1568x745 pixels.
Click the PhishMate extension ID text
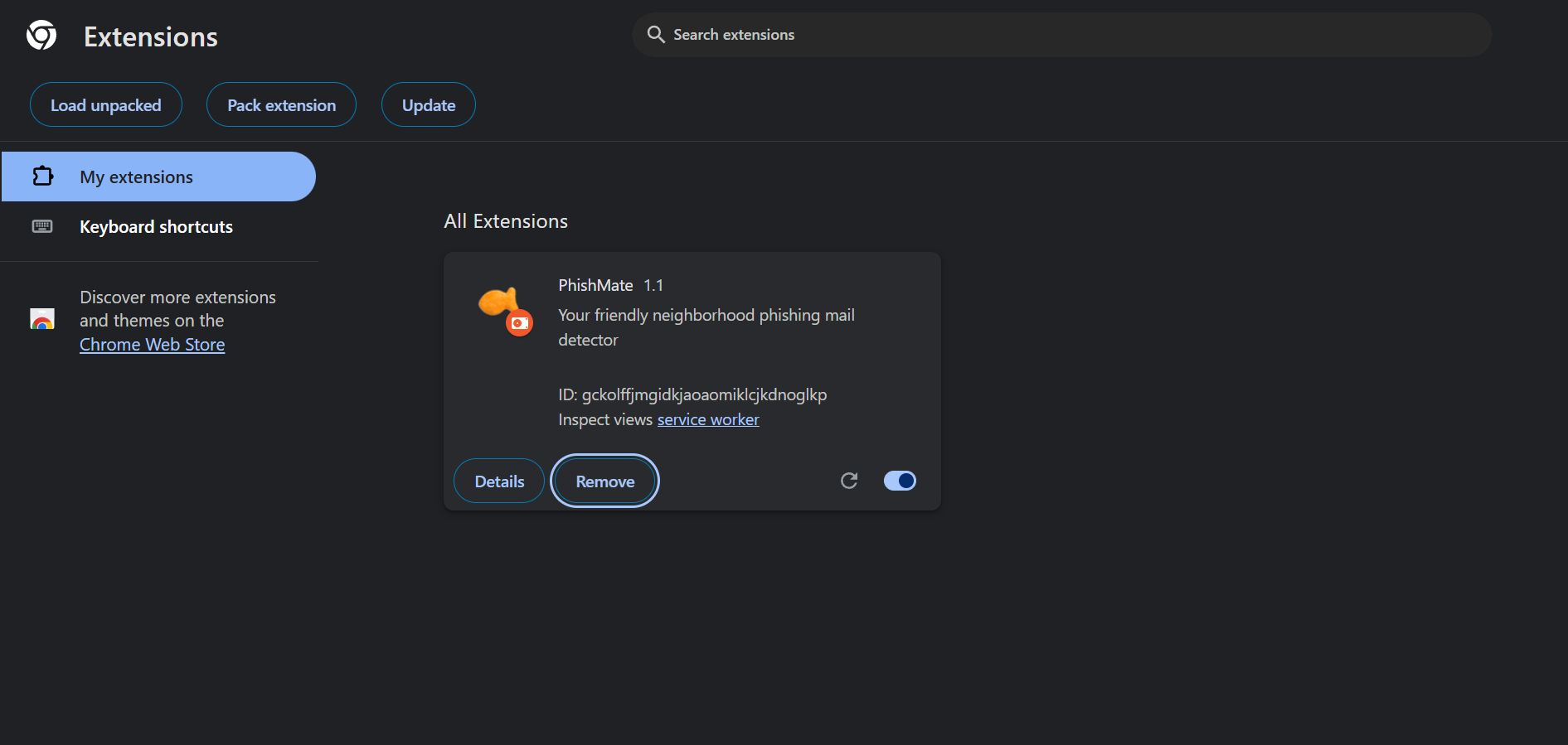tap(692, 395)
